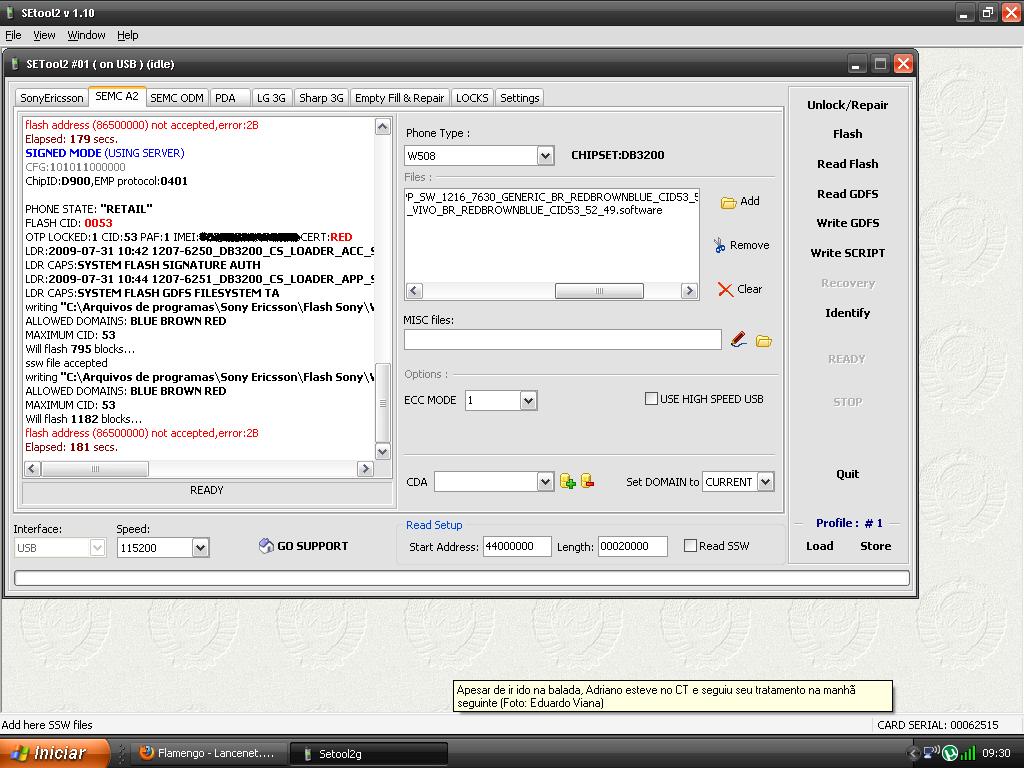Viewport: 1024px width, 768px height.
Task: Switch to the Sharp 3G tab
Action: (x=321, y=98)
